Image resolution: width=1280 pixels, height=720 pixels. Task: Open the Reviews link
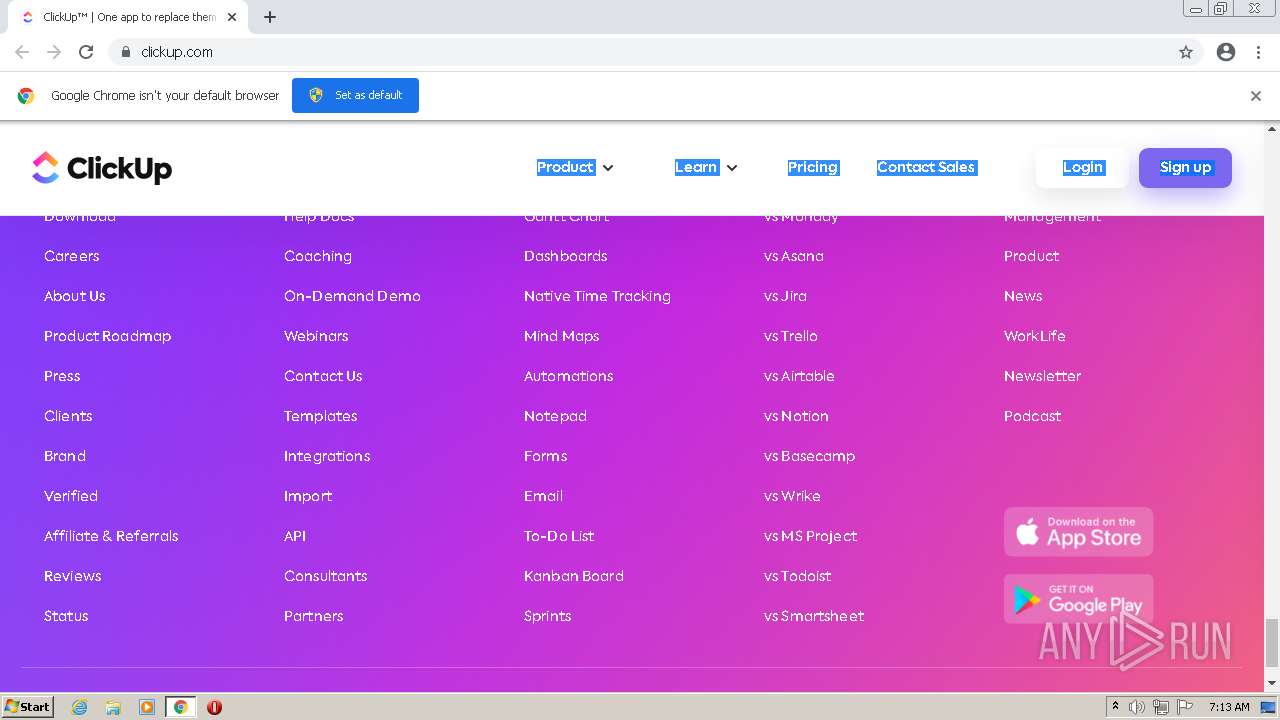coord(73,576)
